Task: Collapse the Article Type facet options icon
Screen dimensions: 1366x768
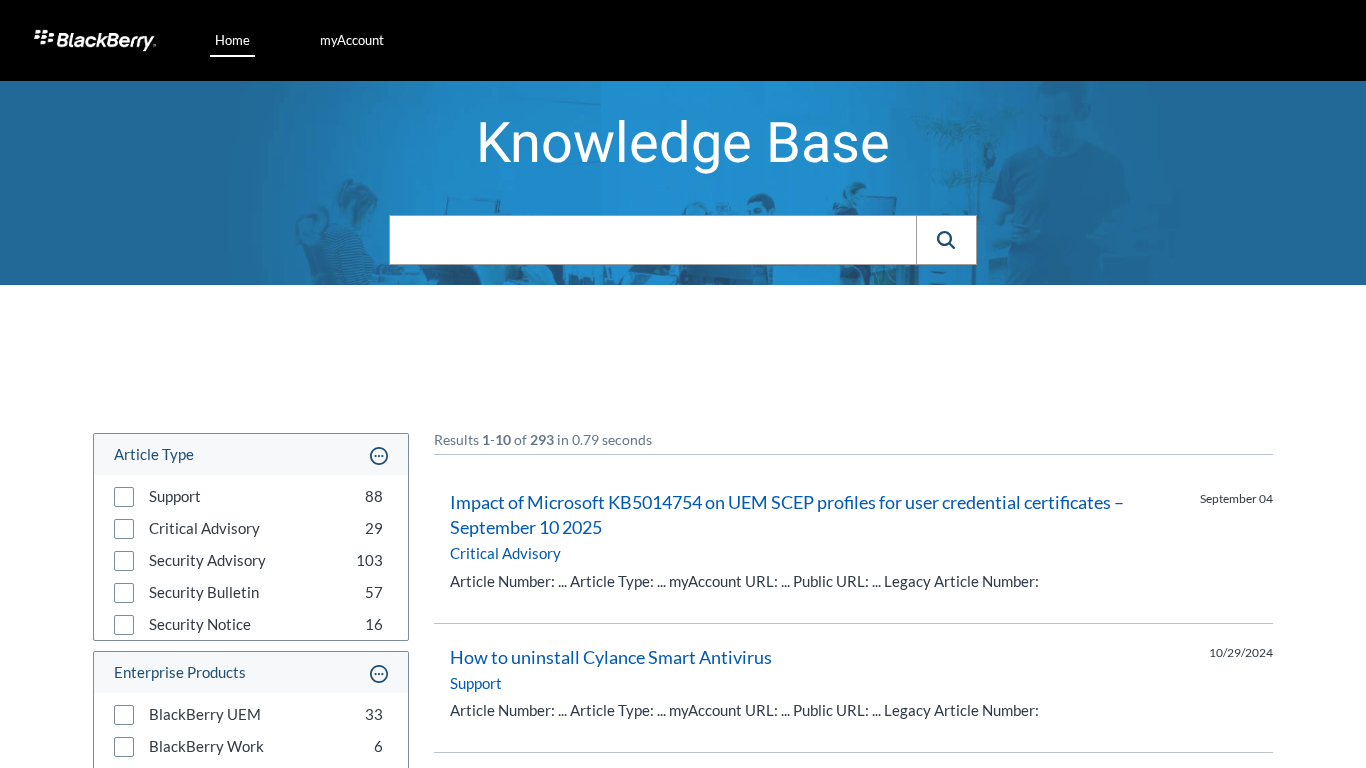Action: [x=379, y=456]
